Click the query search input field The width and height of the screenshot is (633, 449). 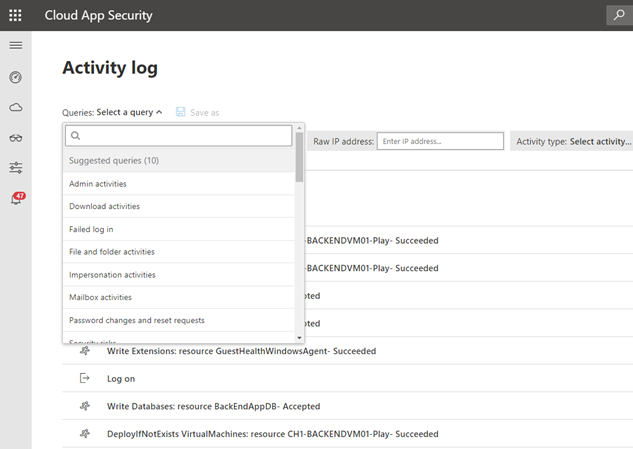coord(180,135)
